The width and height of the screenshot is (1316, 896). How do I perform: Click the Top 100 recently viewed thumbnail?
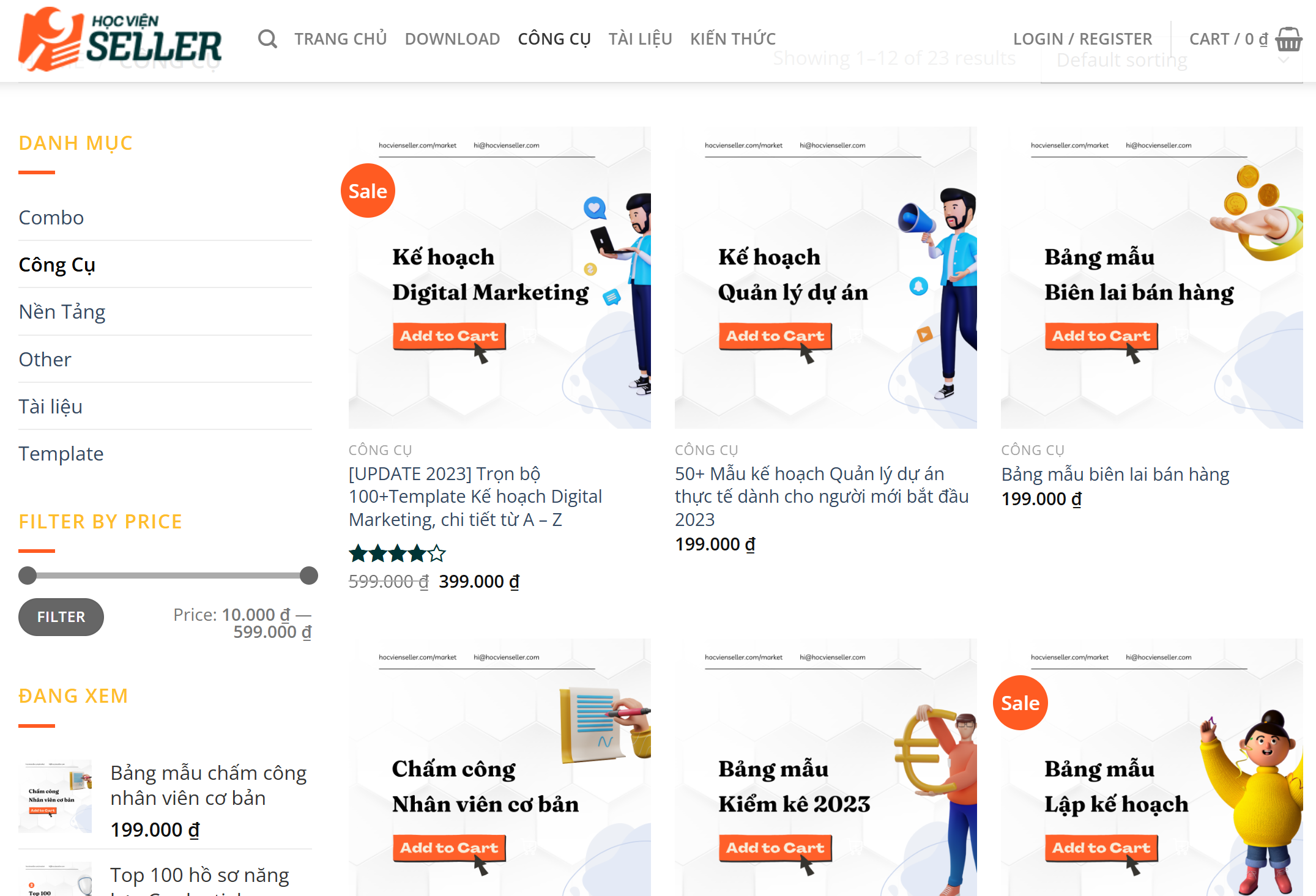point(55,879)
